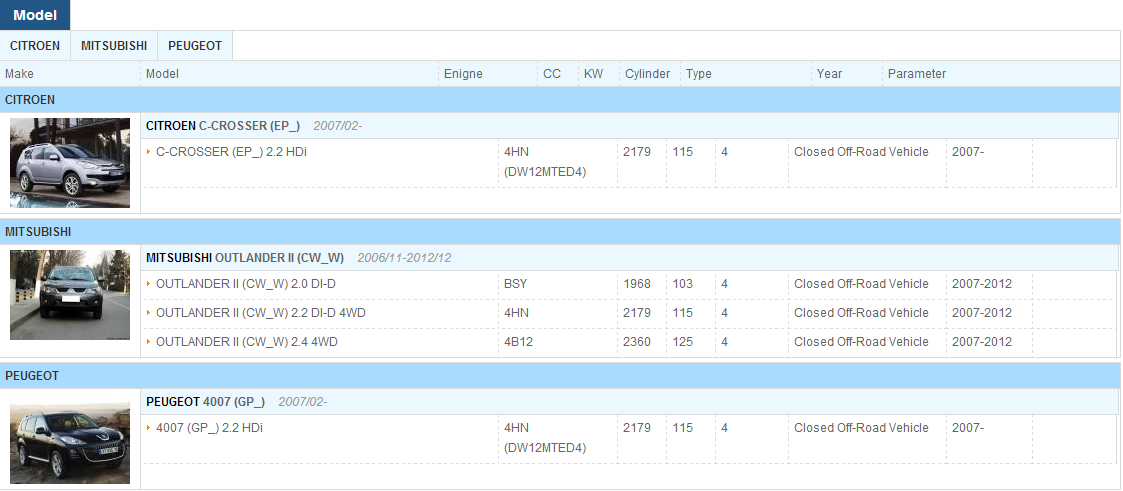1123x491 pixels.
Task: Click the Parameter column header
Action: click(917, 74)
